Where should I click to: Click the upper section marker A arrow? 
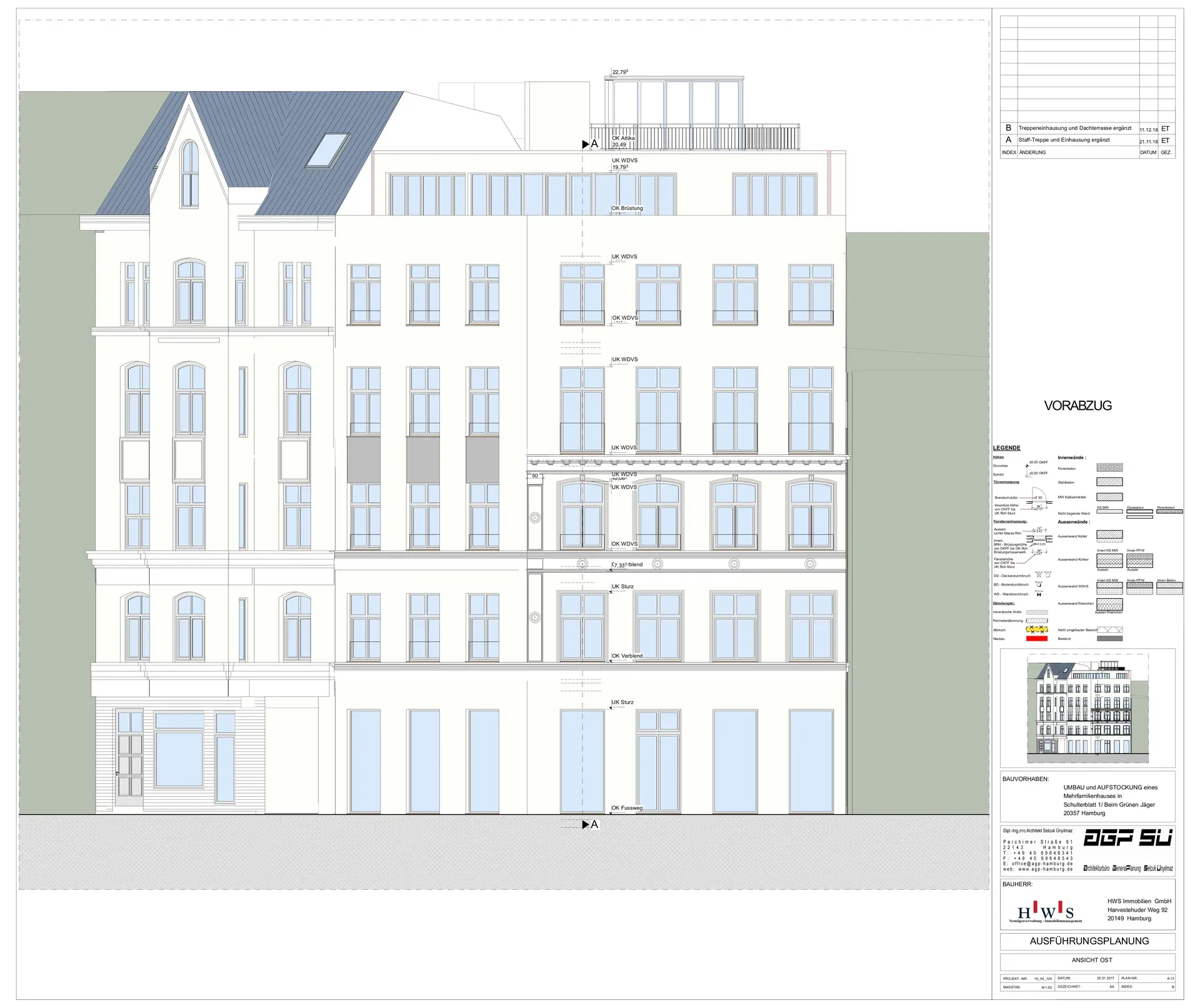pos(586,144)
